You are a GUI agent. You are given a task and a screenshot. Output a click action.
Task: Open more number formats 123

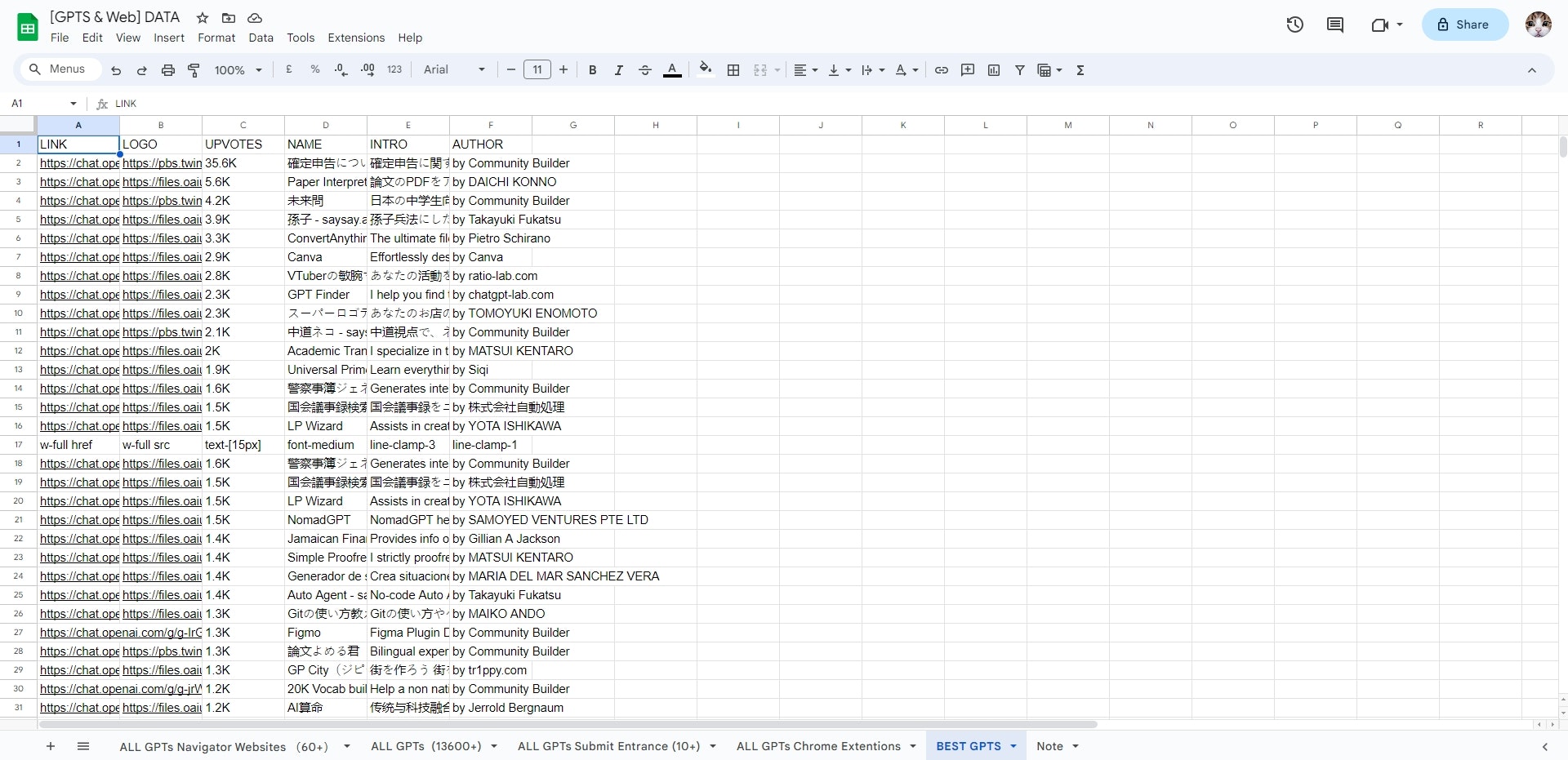(x=394, y=70)
